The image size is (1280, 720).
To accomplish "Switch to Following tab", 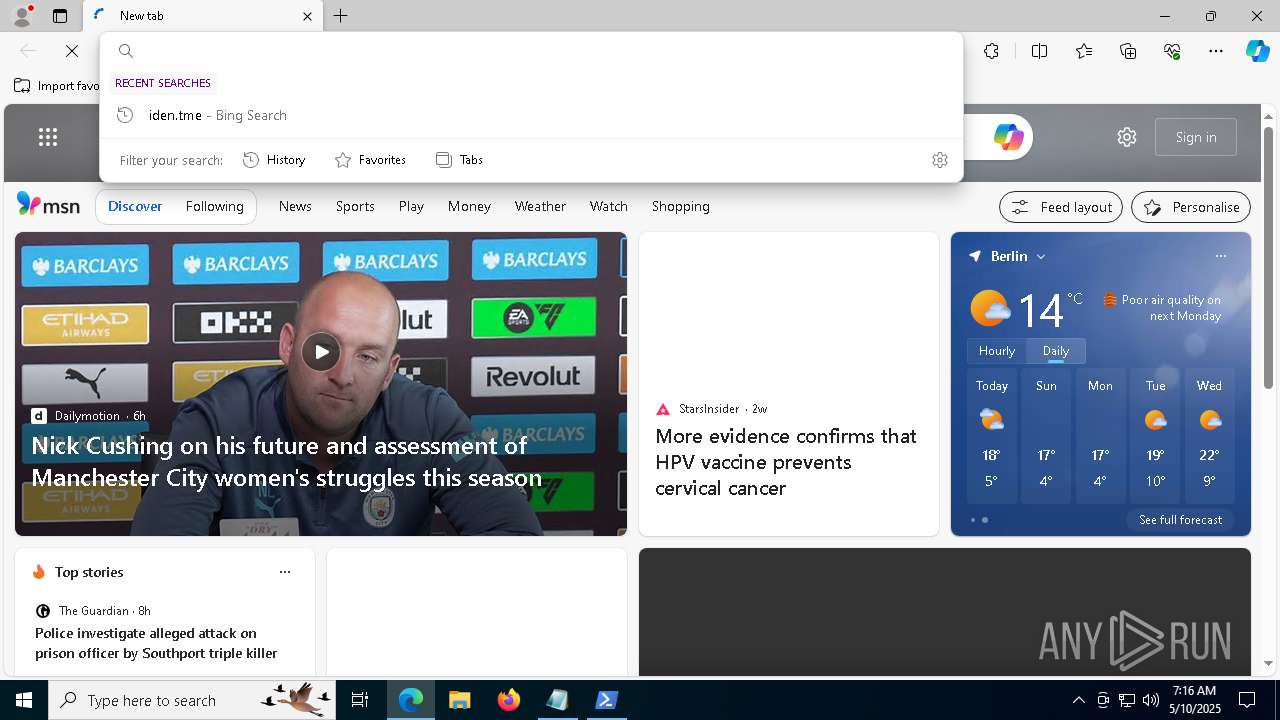I will coord(215,206).
